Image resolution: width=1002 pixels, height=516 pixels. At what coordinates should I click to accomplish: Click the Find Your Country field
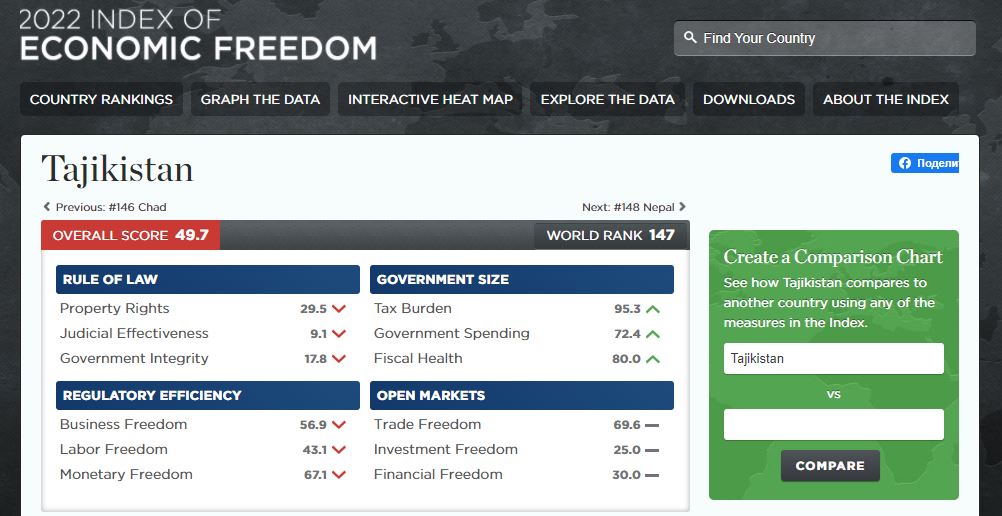pos(834,38)
